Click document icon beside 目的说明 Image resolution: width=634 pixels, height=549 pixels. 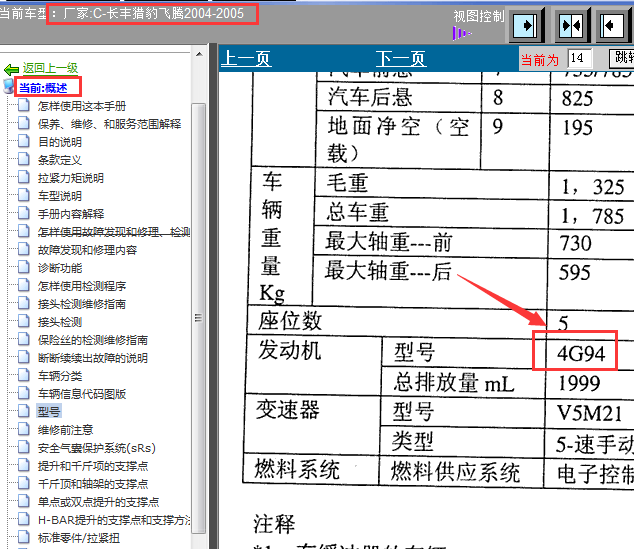24,141
